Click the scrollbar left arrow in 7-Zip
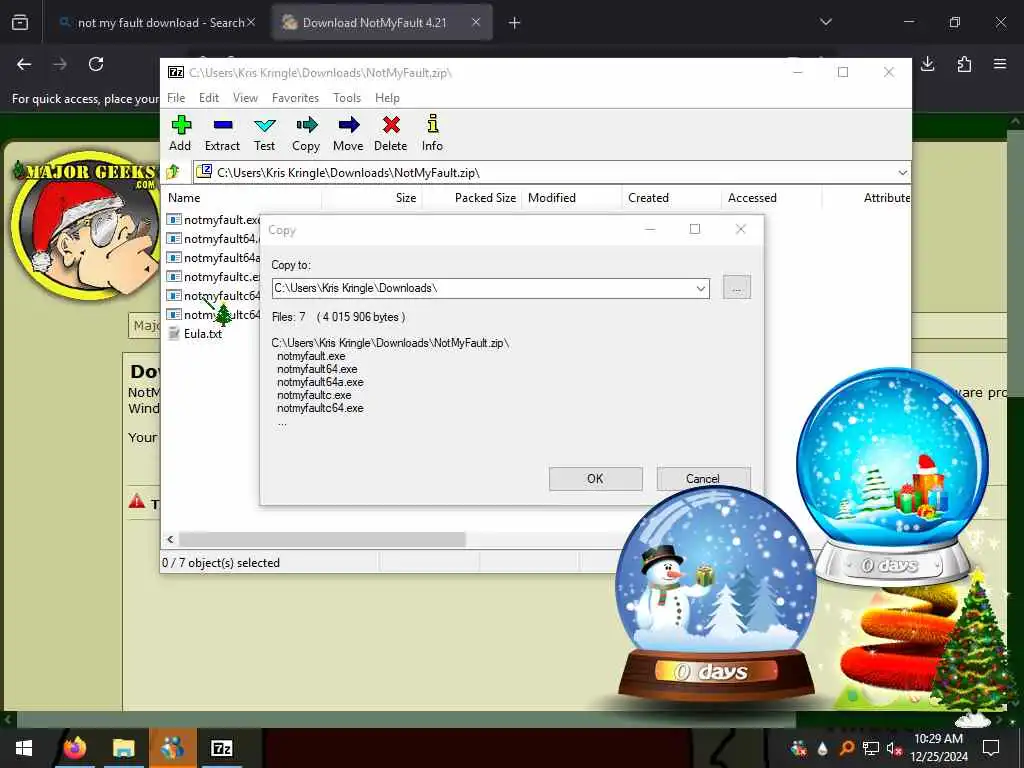Screen dimensions: 1024x768 point(170,539)
